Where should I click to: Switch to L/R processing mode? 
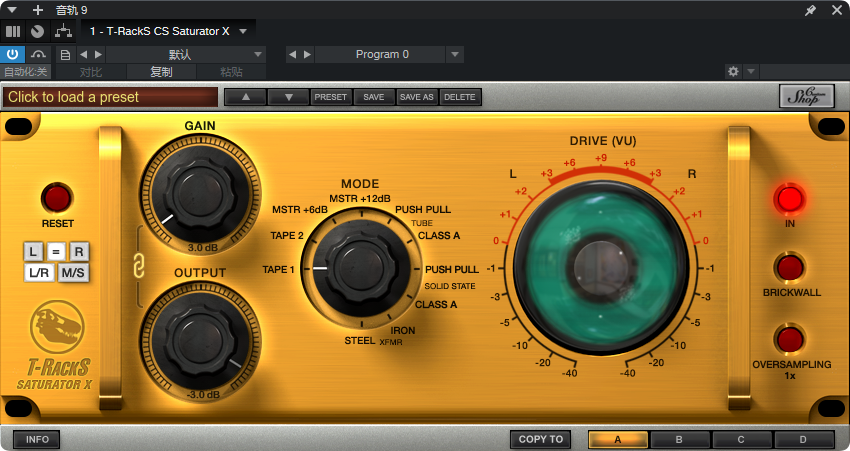tap(39, 273)
